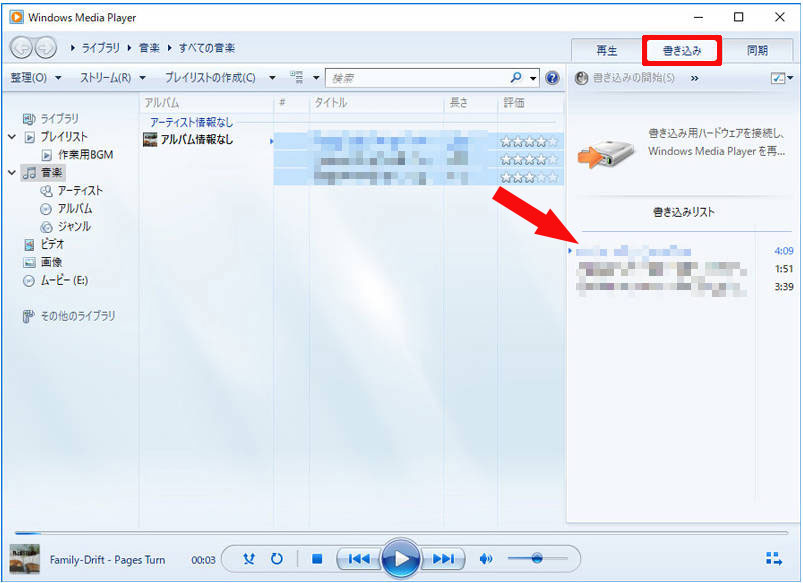Collapse the 音楽 tree node
The width and height of the screenshot is (803, 583).
coord(12,173)
